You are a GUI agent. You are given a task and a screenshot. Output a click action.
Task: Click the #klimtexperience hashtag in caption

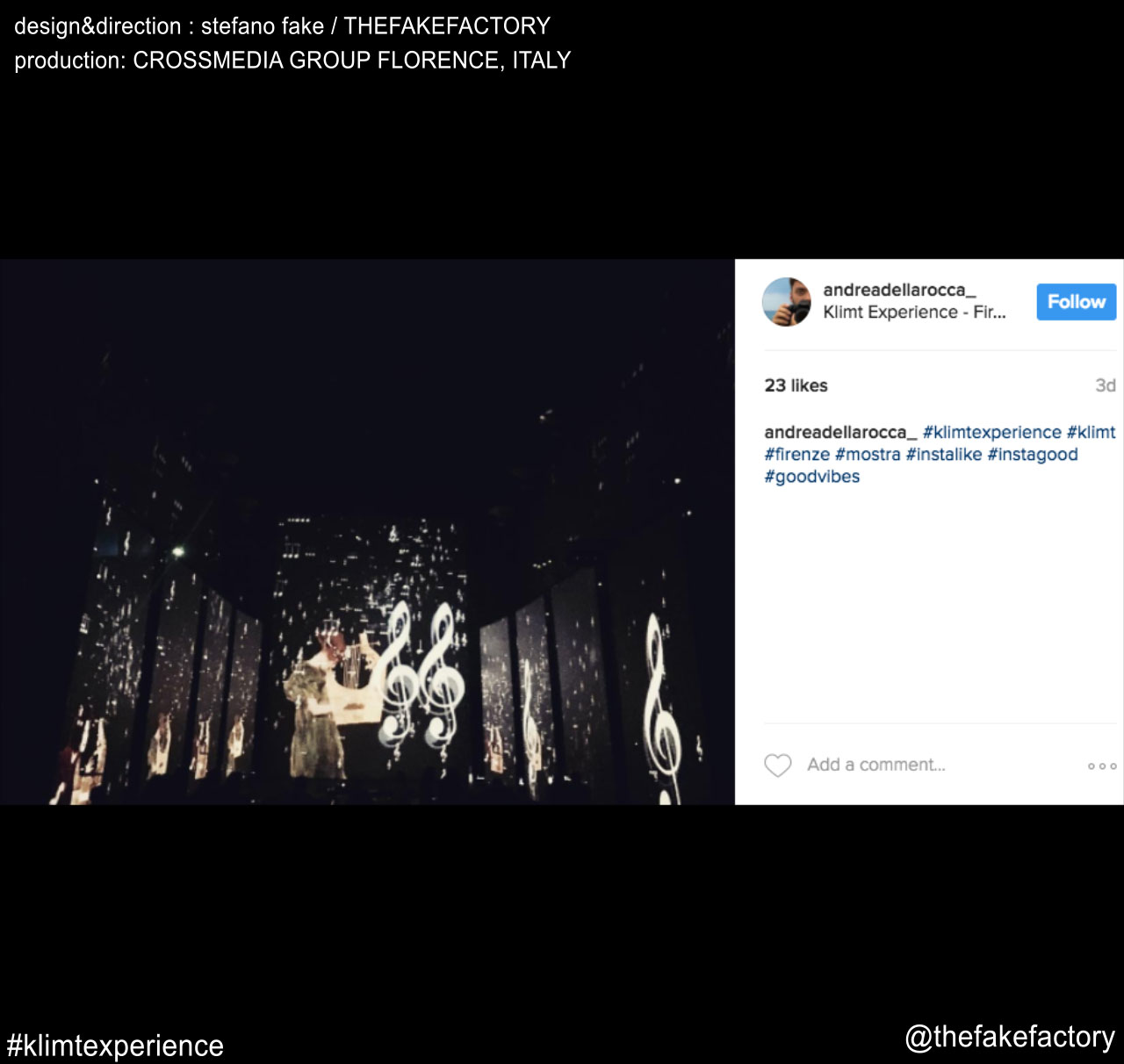point(991,432)
